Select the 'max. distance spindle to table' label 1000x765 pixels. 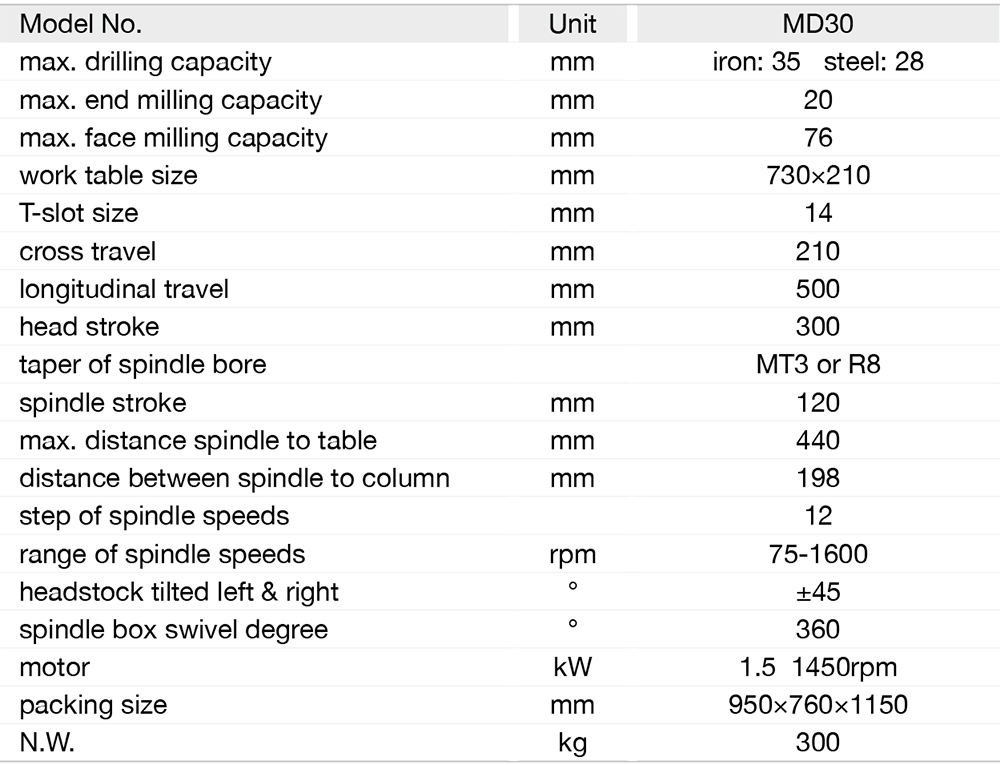[x=198, y=440]
